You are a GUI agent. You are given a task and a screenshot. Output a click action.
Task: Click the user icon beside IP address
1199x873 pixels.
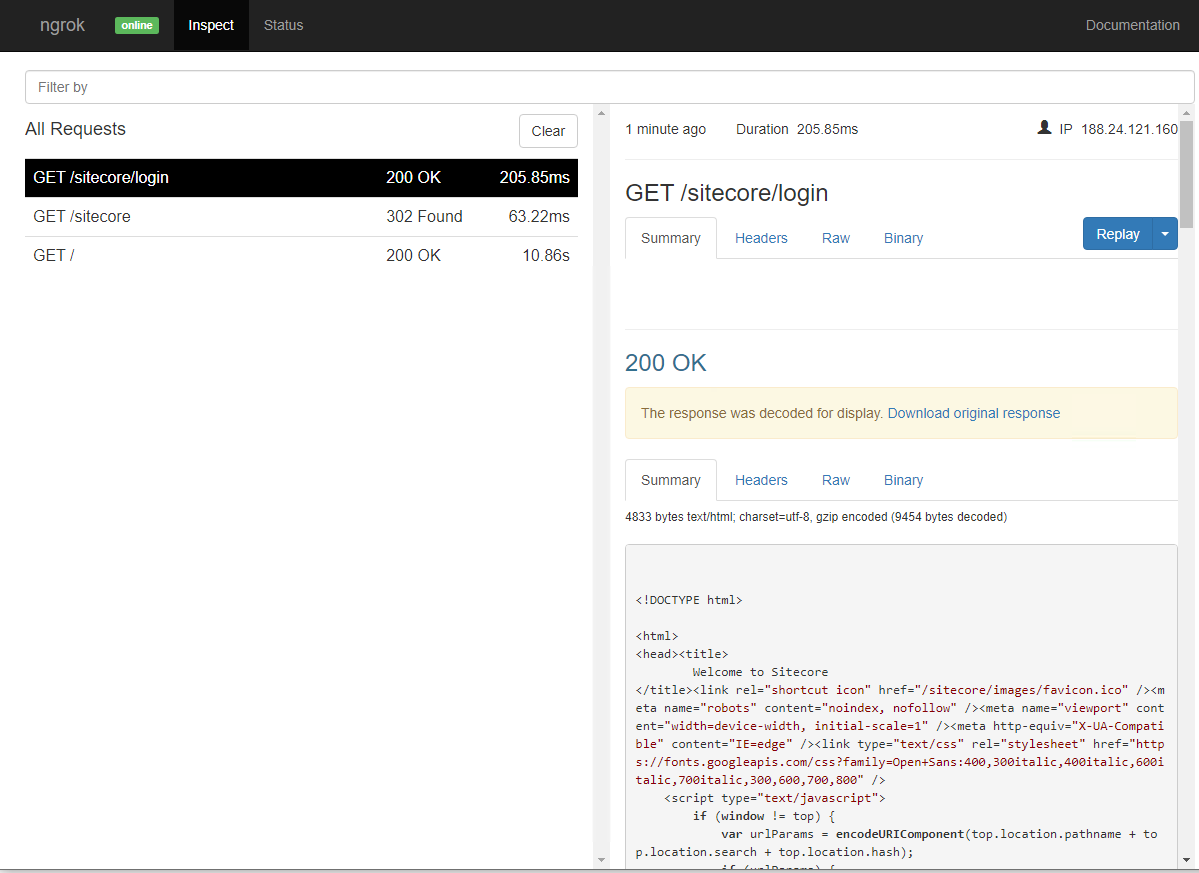click(x=1044, y=128)
